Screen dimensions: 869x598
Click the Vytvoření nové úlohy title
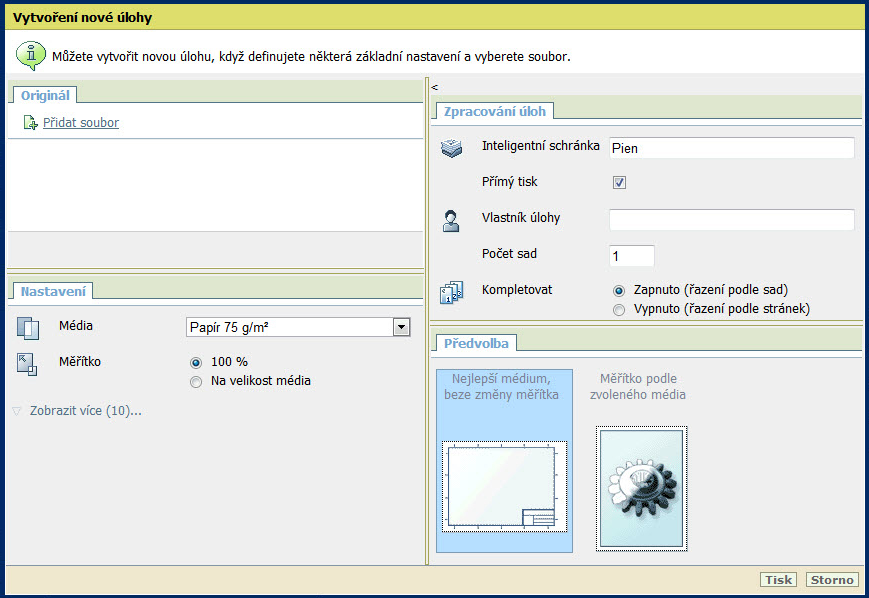(82, 18)
